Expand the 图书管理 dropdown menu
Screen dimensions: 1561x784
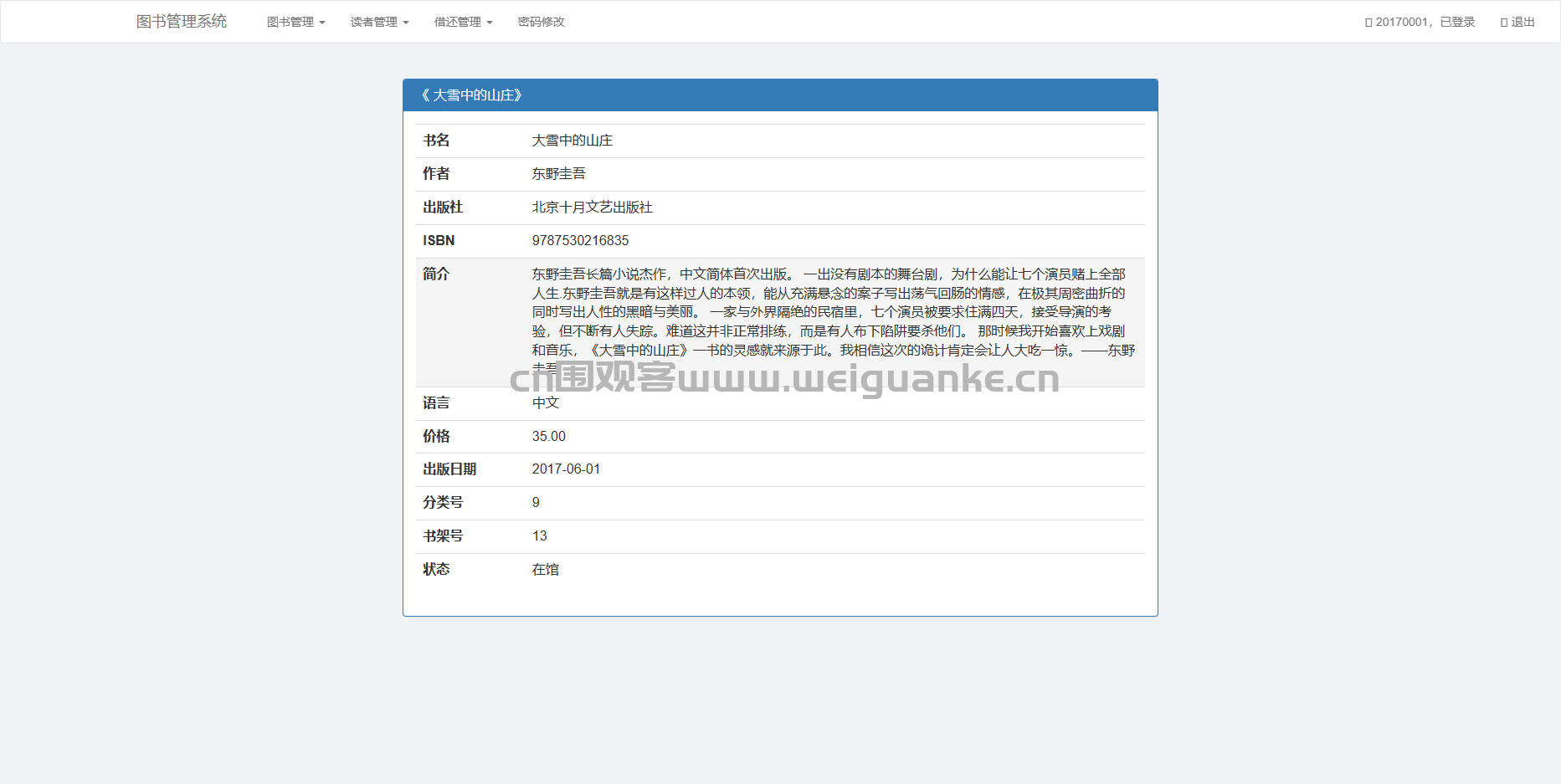point(296,22)
